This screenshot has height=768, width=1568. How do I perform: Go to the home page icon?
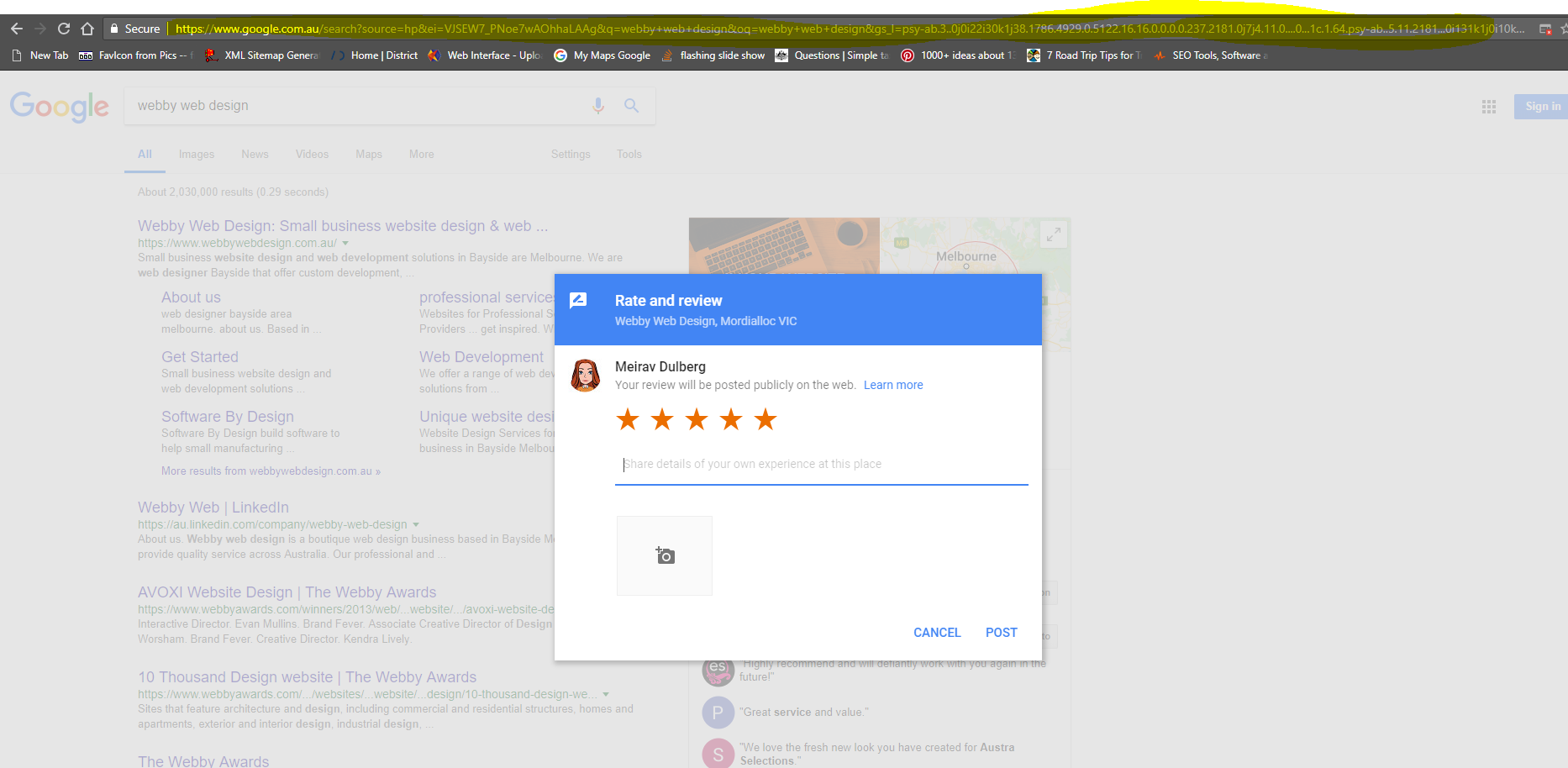pos(87,29)
